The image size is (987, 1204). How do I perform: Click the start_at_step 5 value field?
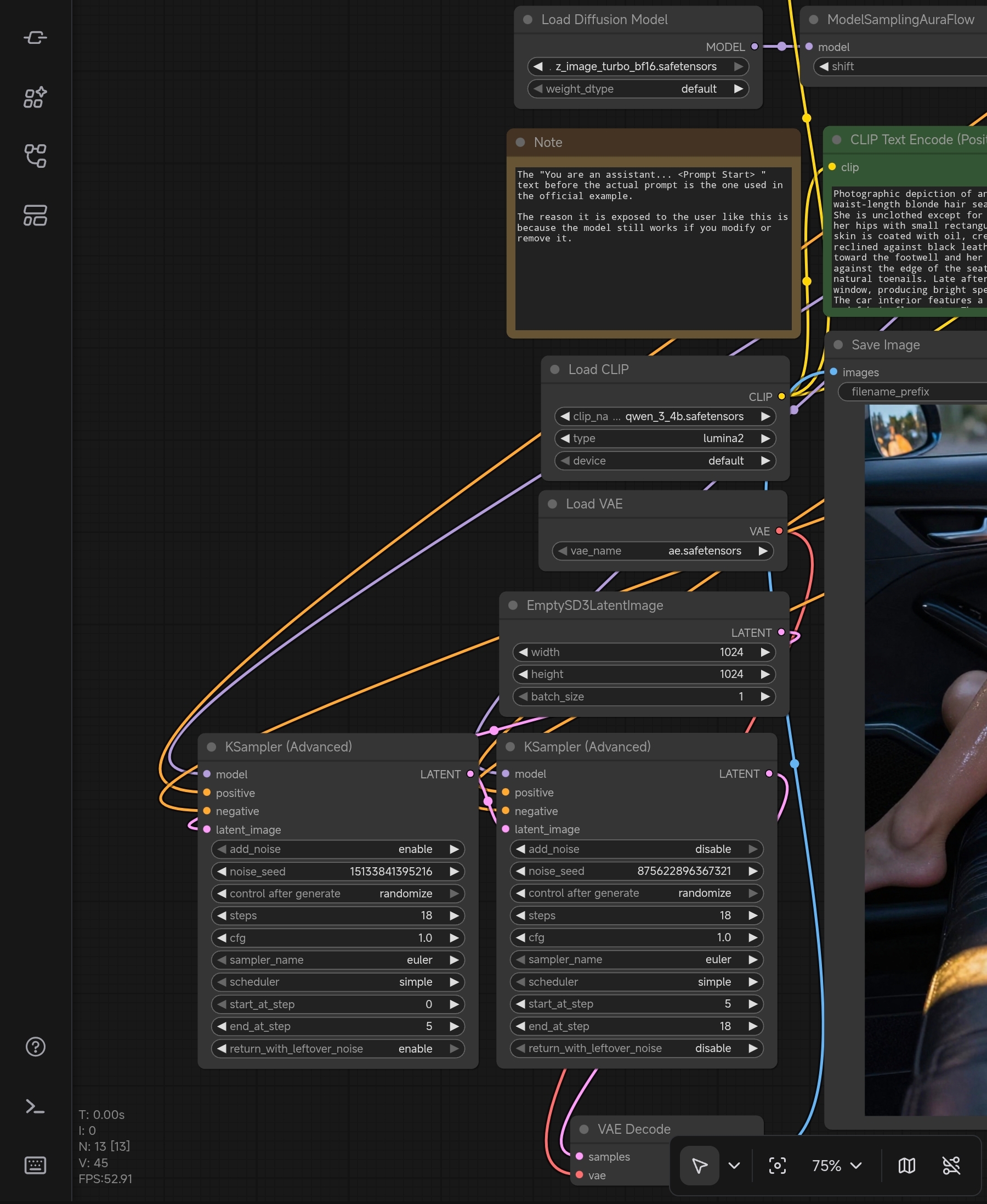636,1004
